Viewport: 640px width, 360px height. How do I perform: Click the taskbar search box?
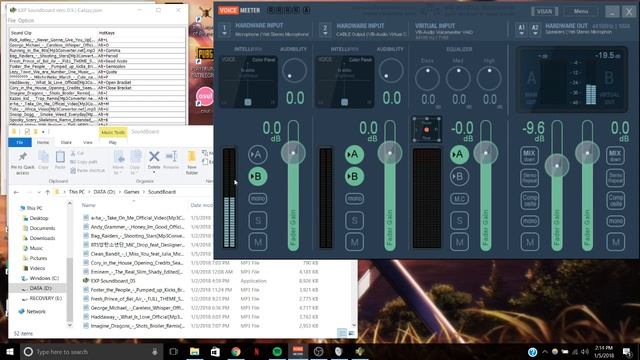click(91, 351)
